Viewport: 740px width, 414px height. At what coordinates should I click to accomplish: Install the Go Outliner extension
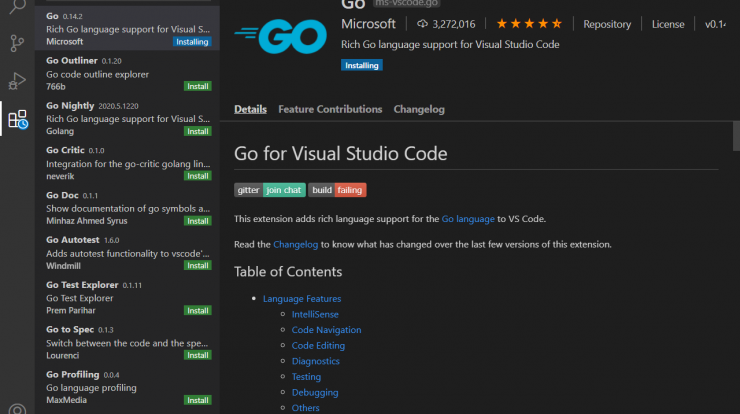[198, 86]
